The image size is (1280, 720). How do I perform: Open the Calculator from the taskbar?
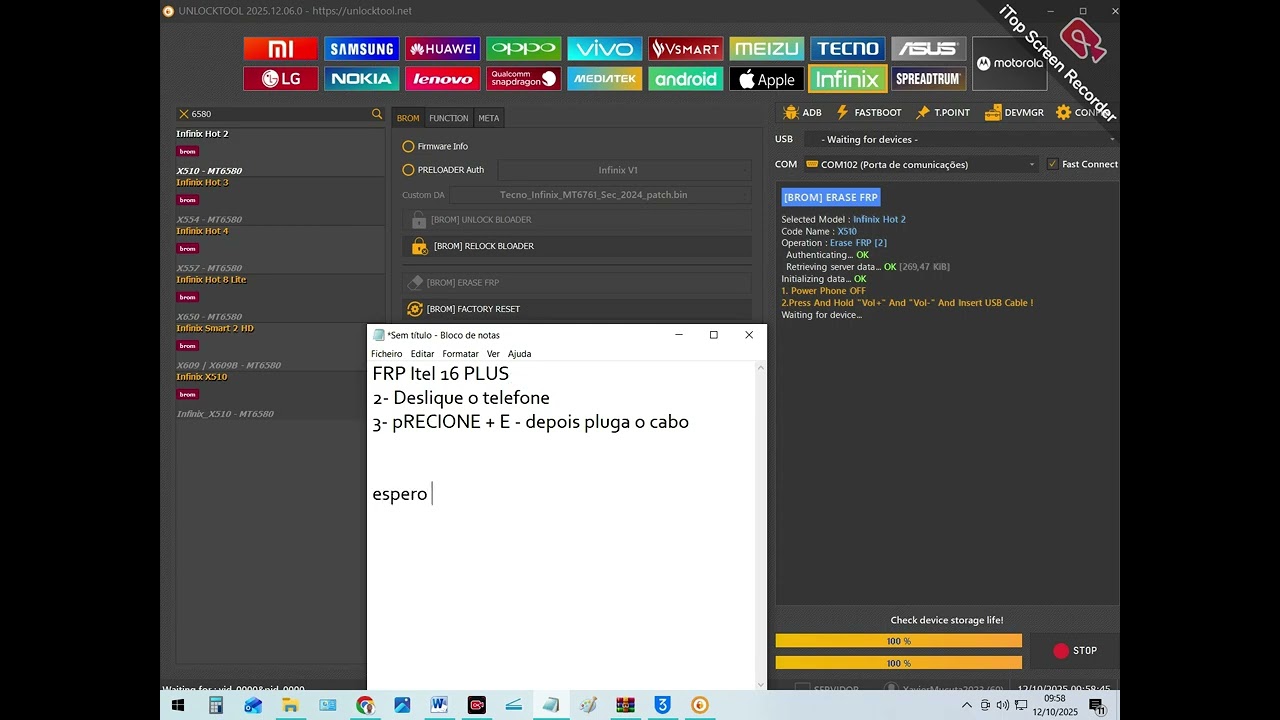(x=215, y=705)
